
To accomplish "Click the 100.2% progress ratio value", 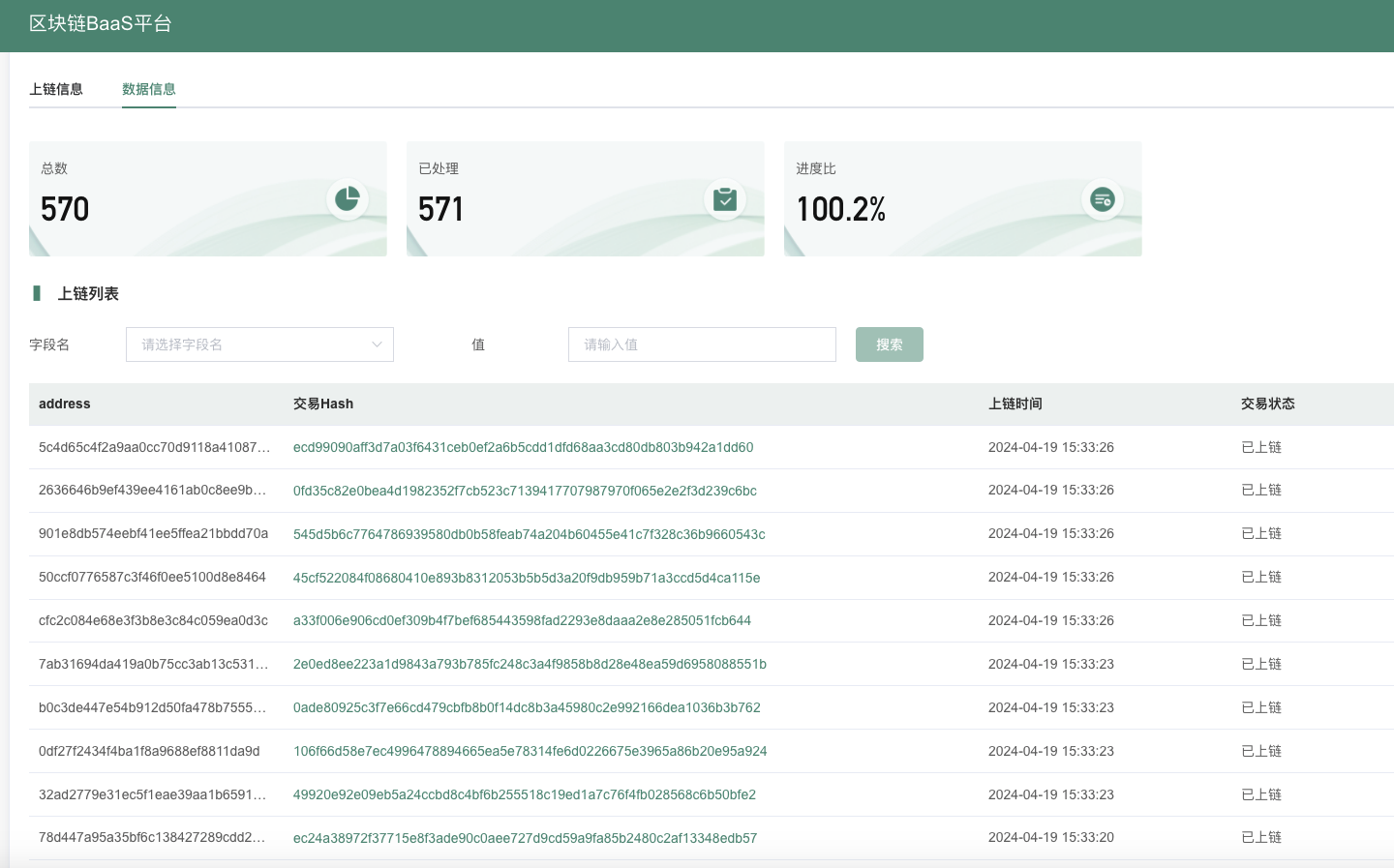I will click(x=840, y=209).
